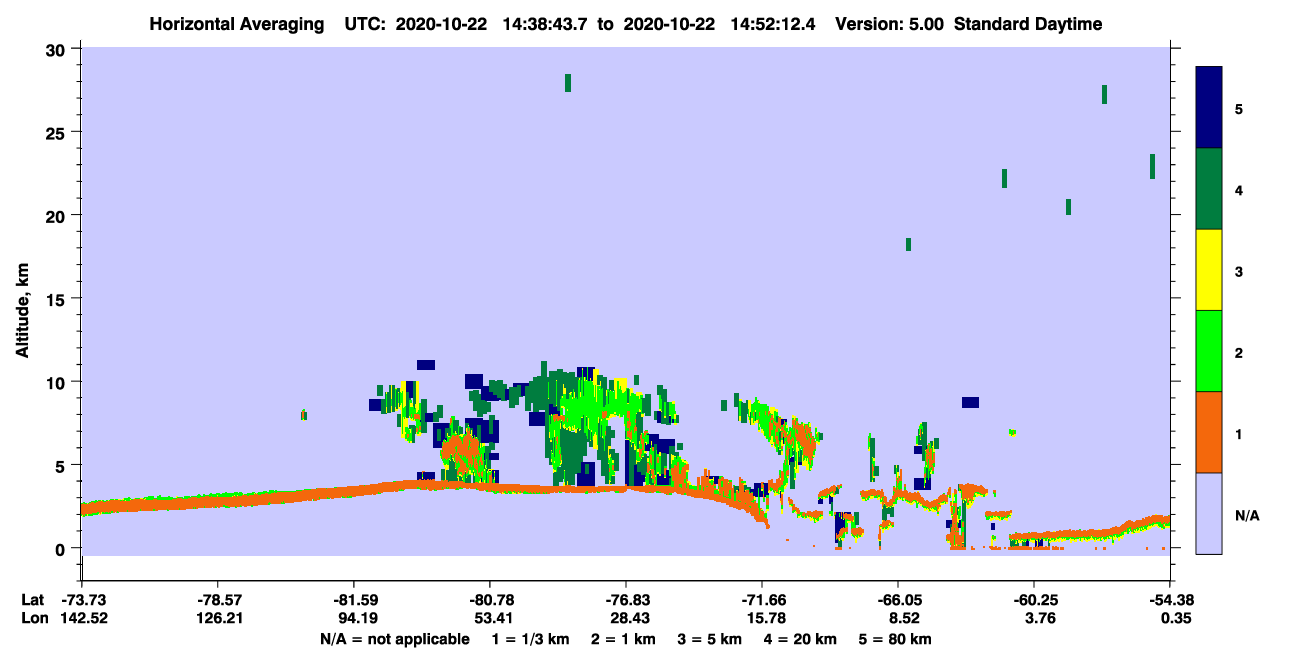Screen dimensions: 1300x667
Task: Click the dark green colorbar segment labeled 4
Action: (1209, 189)
